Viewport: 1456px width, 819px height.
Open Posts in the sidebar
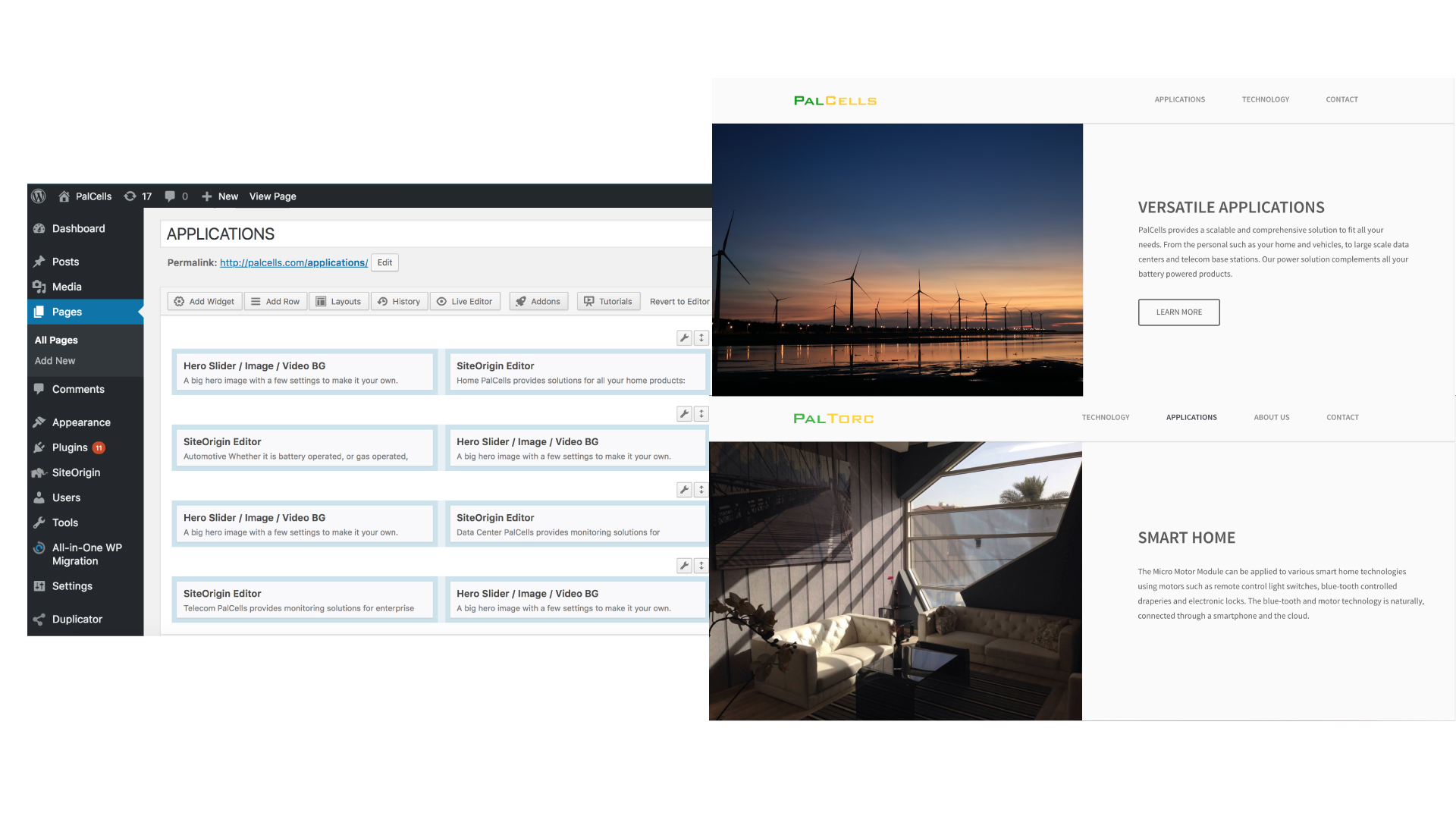click(x=85, y=262)
